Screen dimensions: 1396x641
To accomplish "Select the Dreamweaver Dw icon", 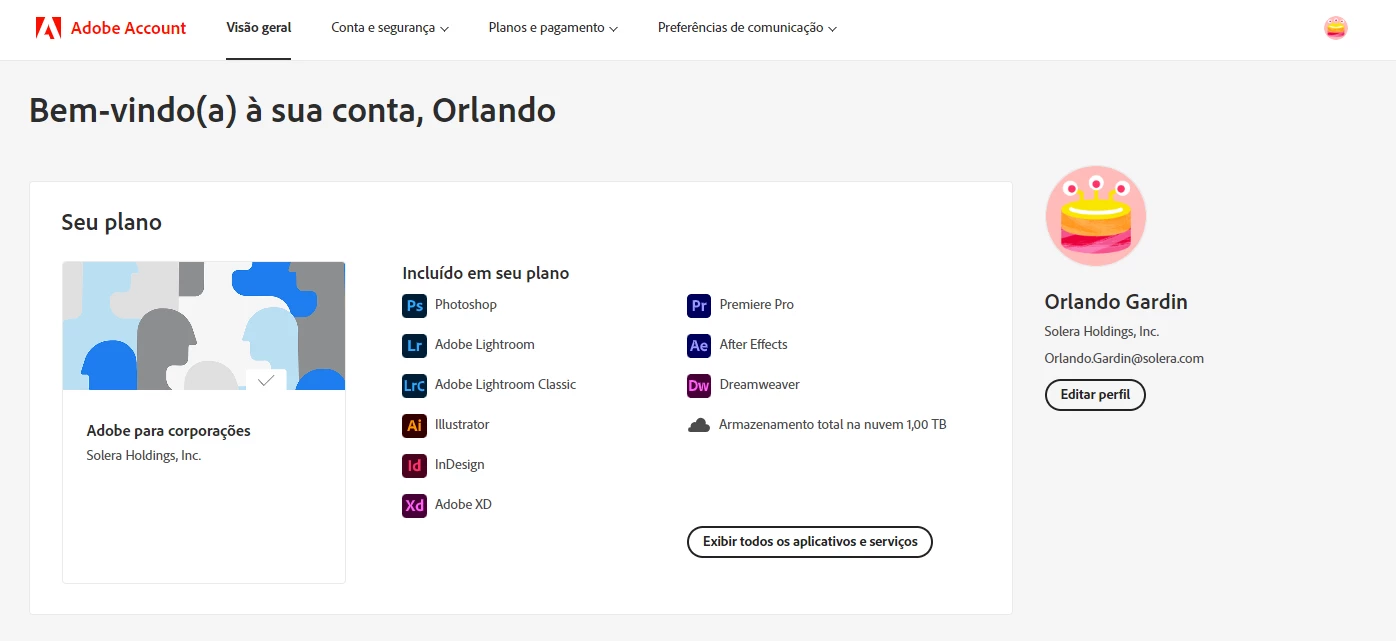I will tap(699, 385).
